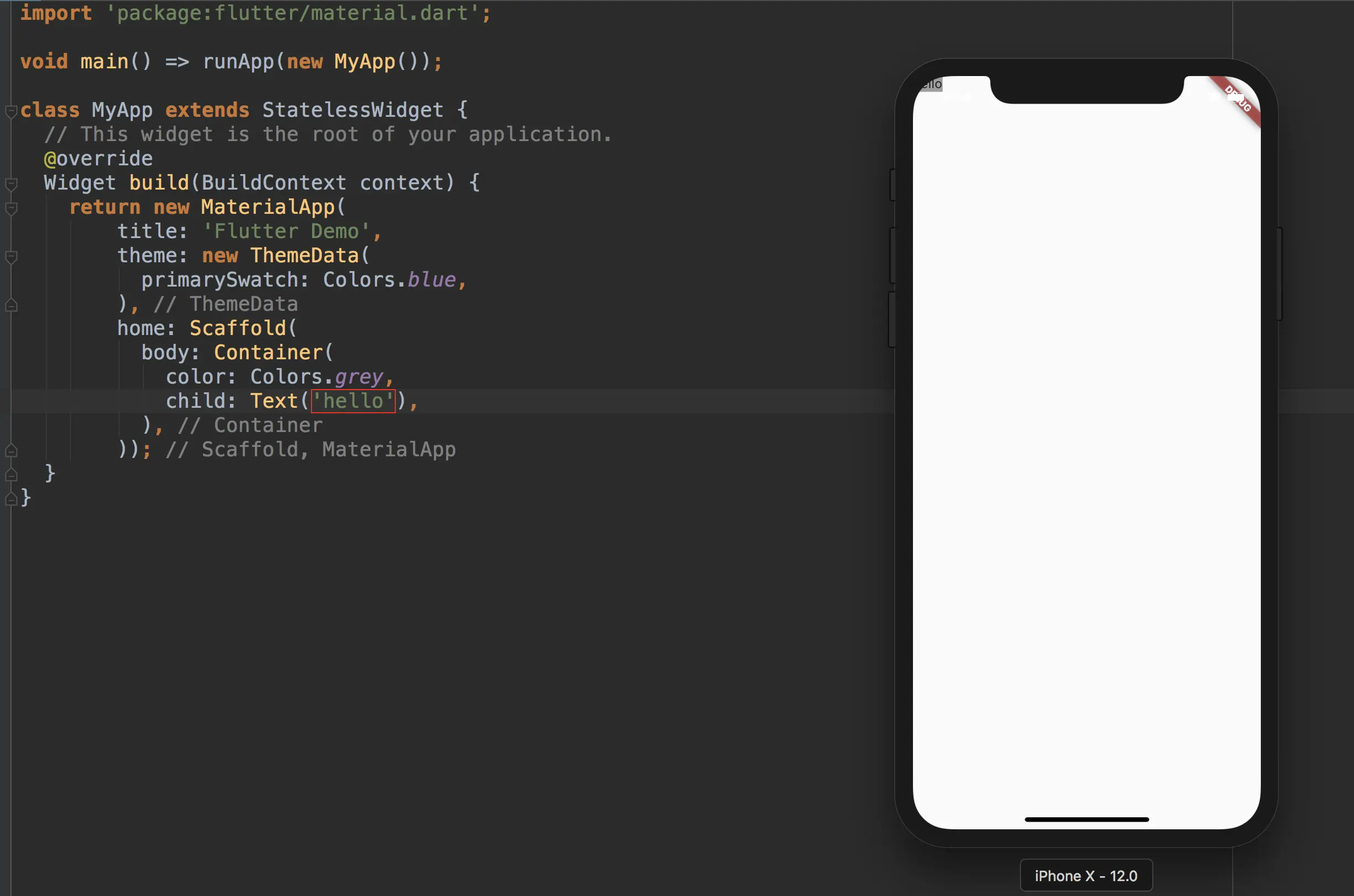Image resolution: width=1354 pixels, height=896 pixels.
Task: Click the home indicator bar on iPhone
Action: (1086, 819)
